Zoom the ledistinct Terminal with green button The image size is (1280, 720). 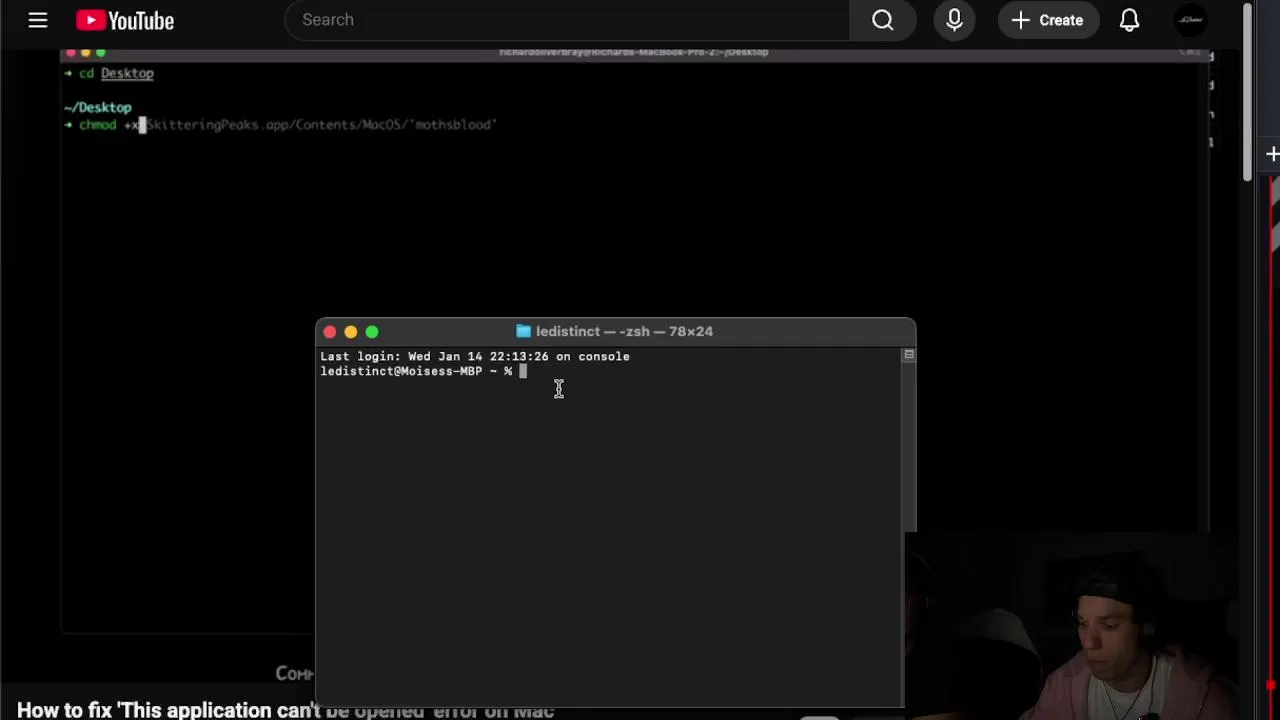tap(372, 332)
